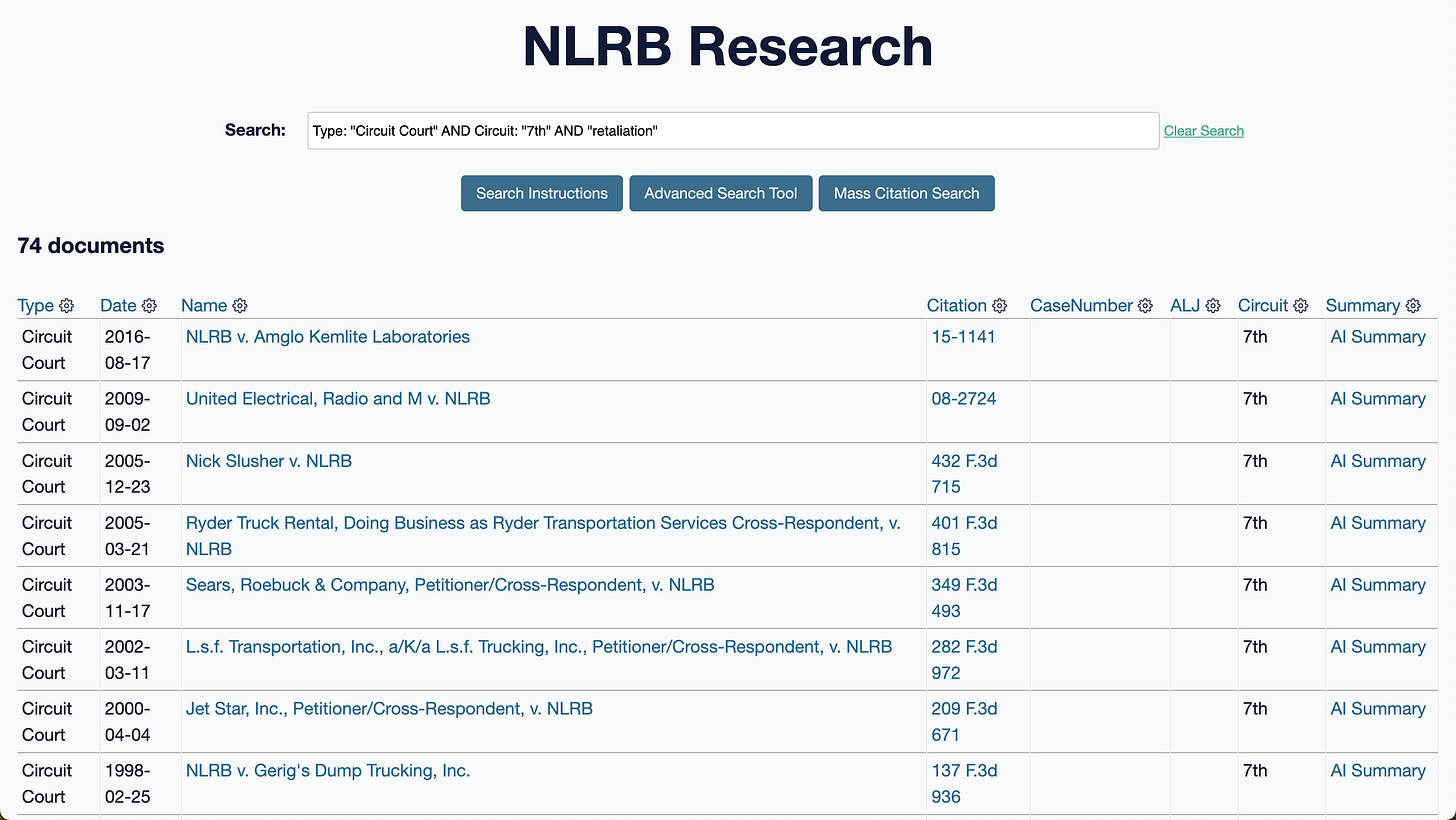1456x820 pixels.
Task: Open citation 15-1141
Action: (x=964, y=337)
